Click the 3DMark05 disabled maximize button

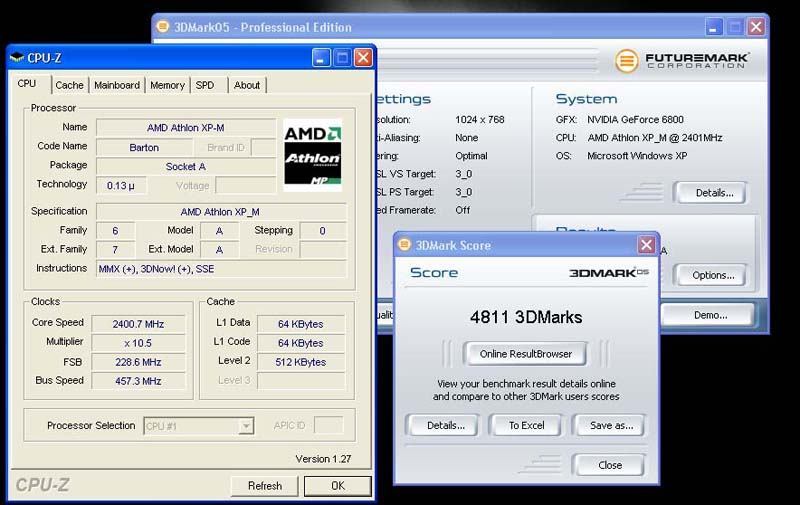pyautogui.click(x=735, y=27)
